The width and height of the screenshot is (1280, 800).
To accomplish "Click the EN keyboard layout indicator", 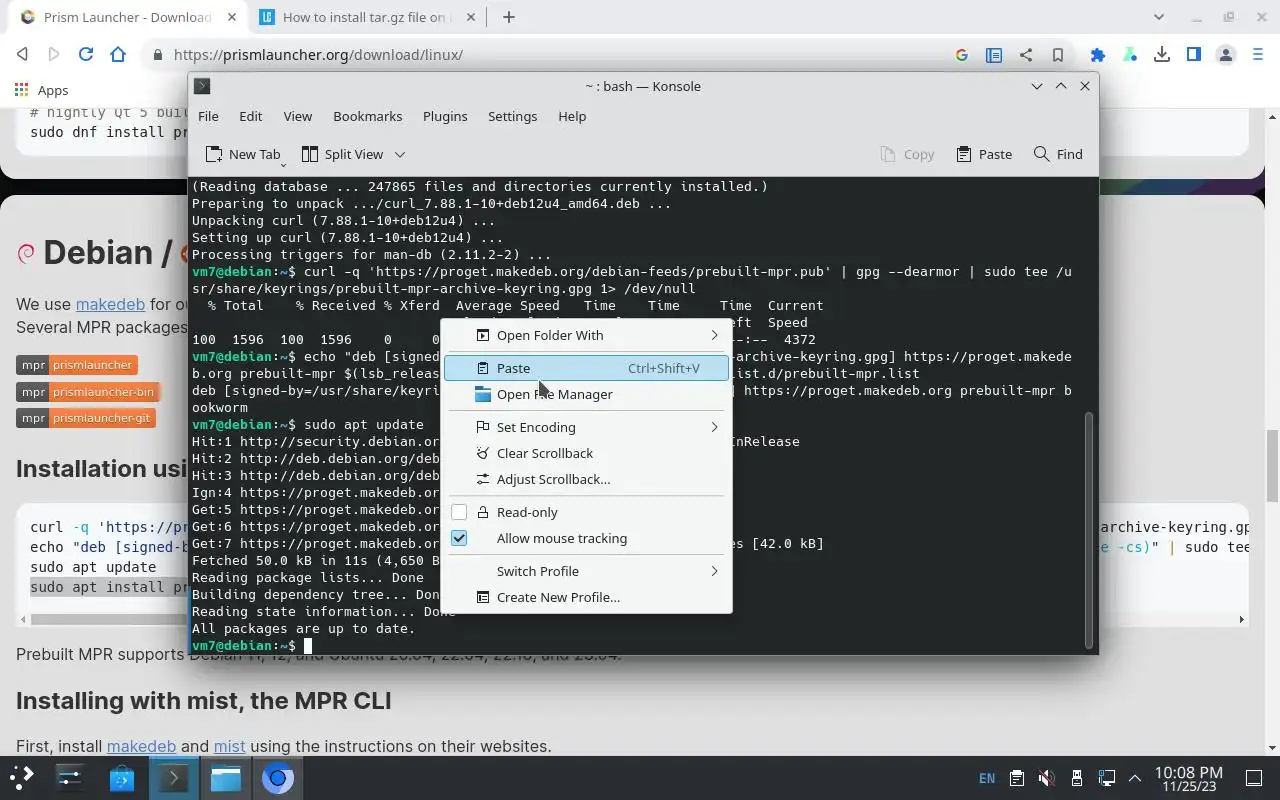I will pos(987,778).
